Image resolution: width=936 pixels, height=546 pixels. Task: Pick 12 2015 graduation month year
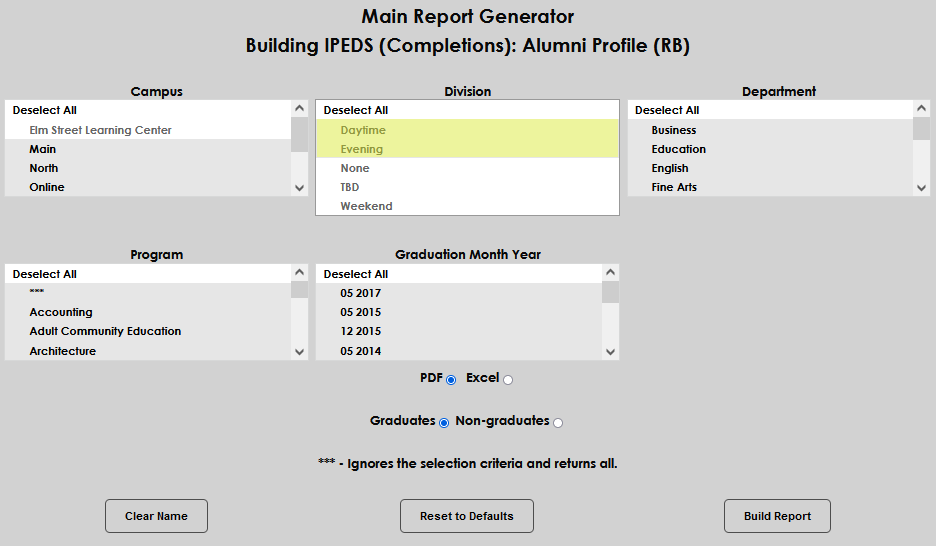point(360,331)
